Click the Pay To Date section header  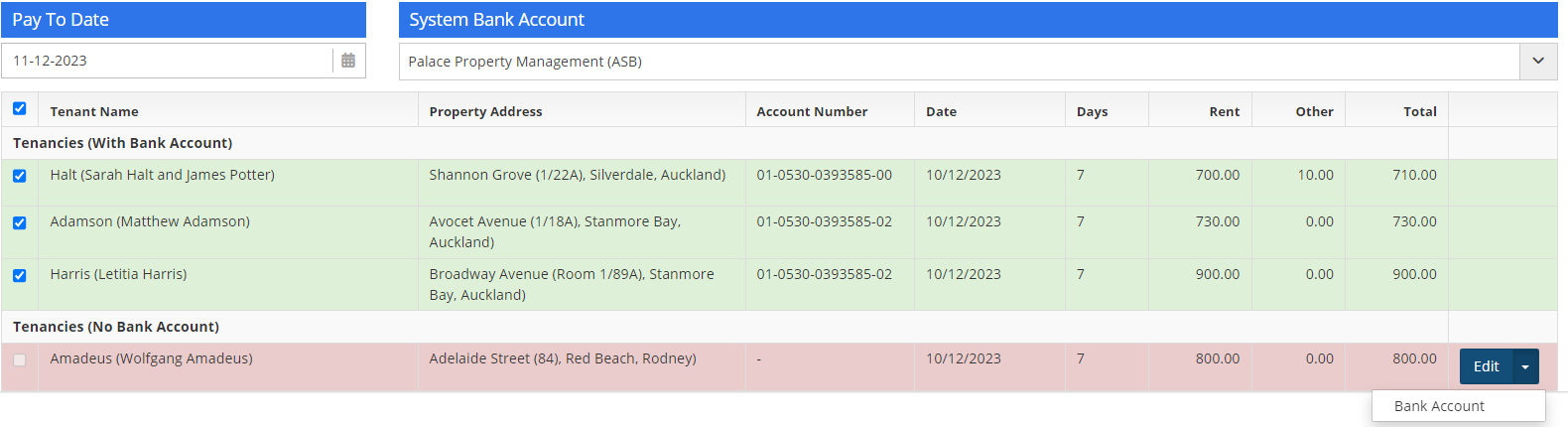pos(184,20)
